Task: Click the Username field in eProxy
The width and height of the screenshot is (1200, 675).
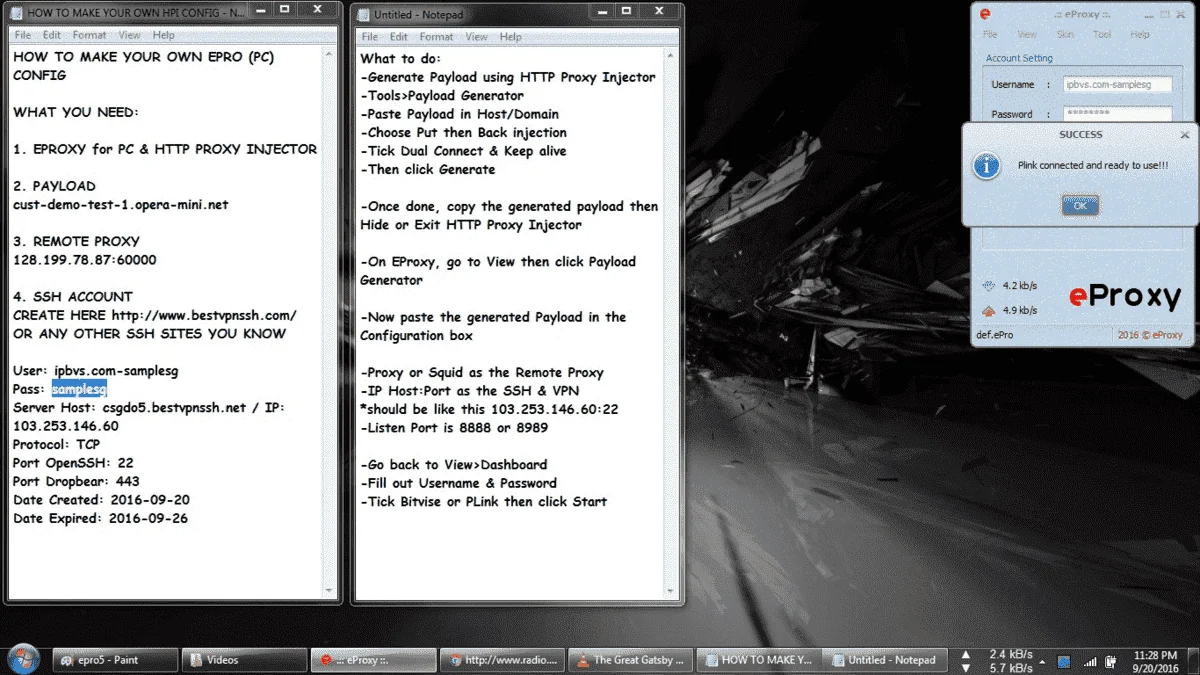Action: point(1117,85)
